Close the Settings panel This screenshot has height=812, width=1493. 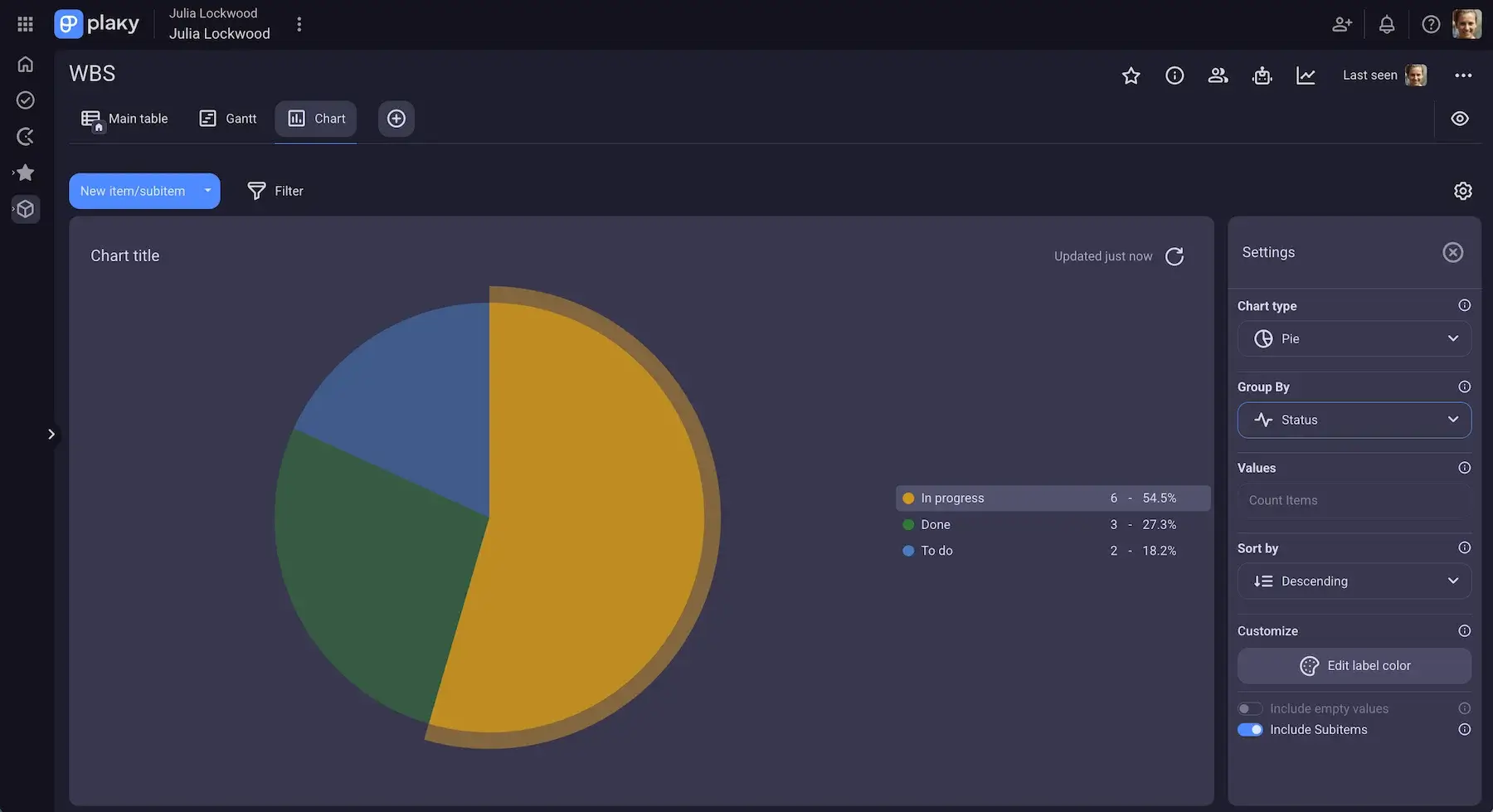tap(1452, 252)
